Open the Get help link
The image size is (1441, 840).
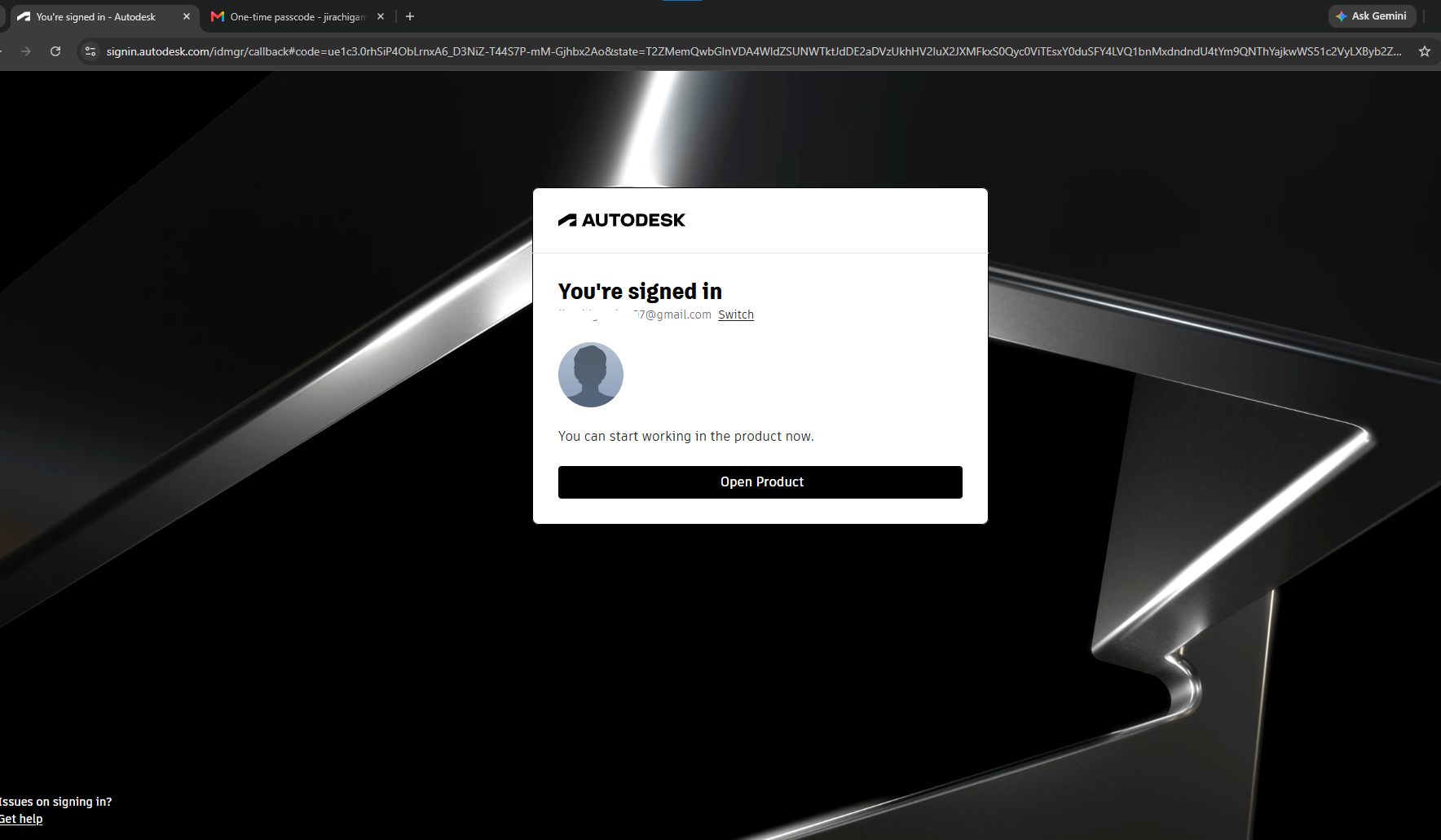pos(21,819)
